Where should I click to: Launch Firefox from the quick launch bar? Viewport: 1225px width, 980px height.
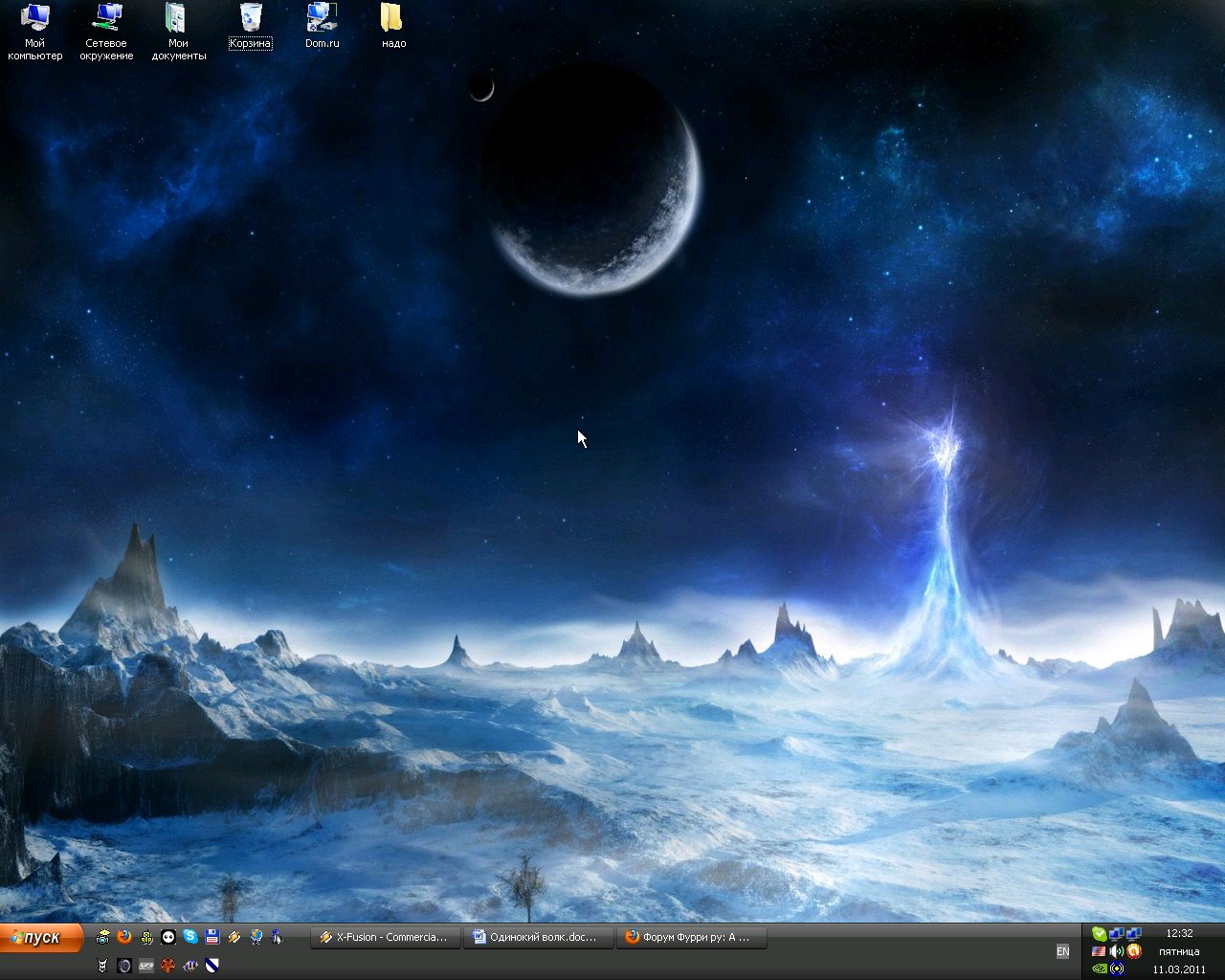tap(124, 938)
